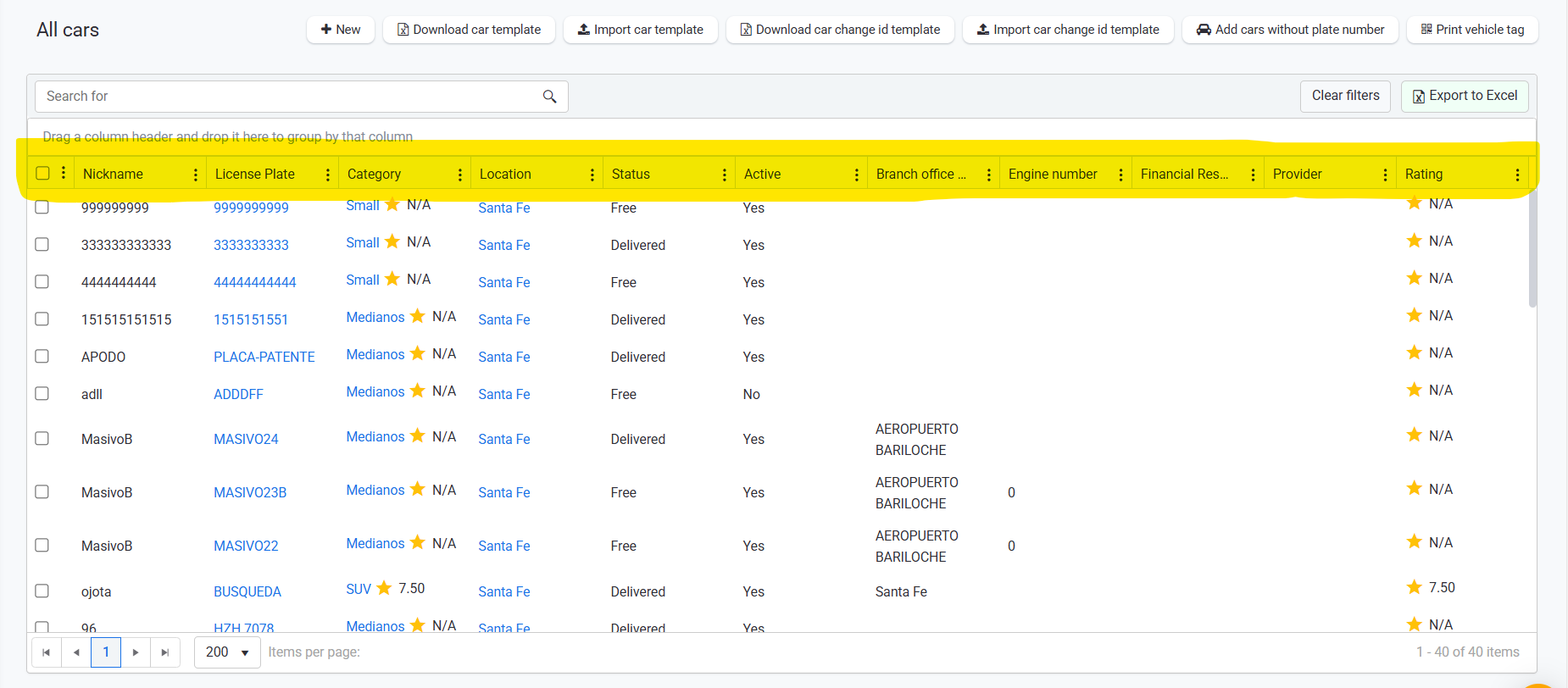Viewport: 1568px width, 688px height.
Task: Open Nickname column menu dots
Action: click(x=196, y=175)
